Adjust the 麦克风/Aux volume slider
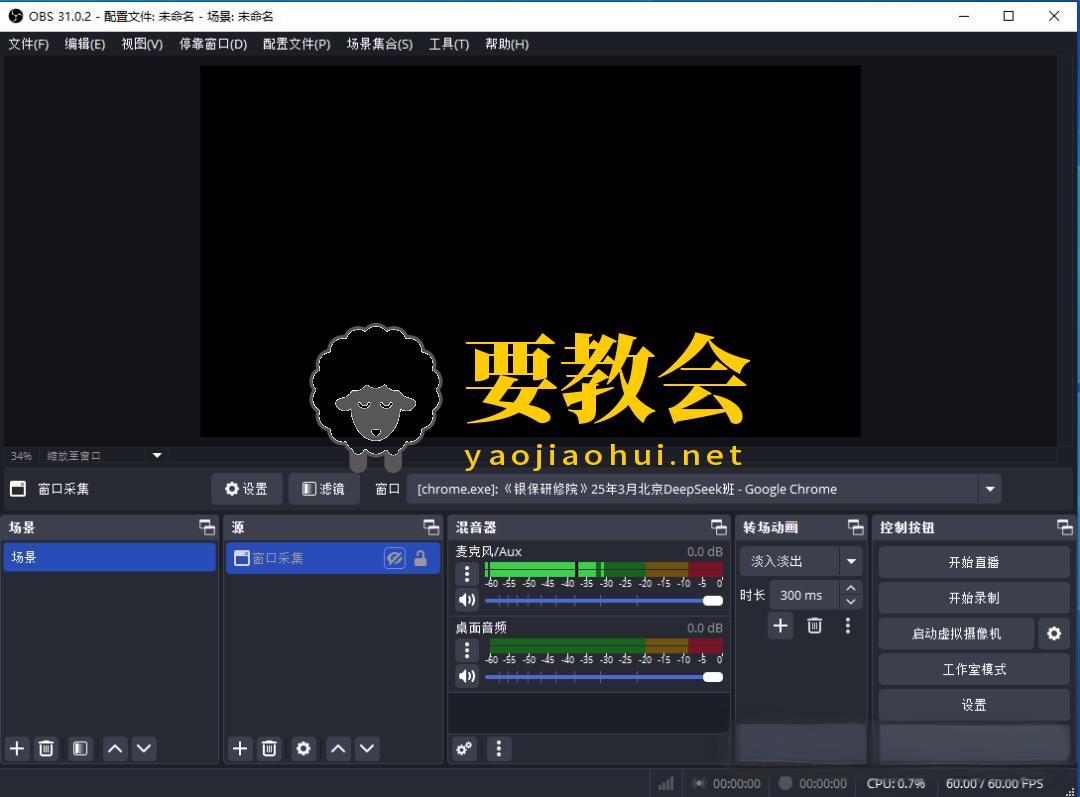This screenshot has width=1080, height=797. click(604, 601)
